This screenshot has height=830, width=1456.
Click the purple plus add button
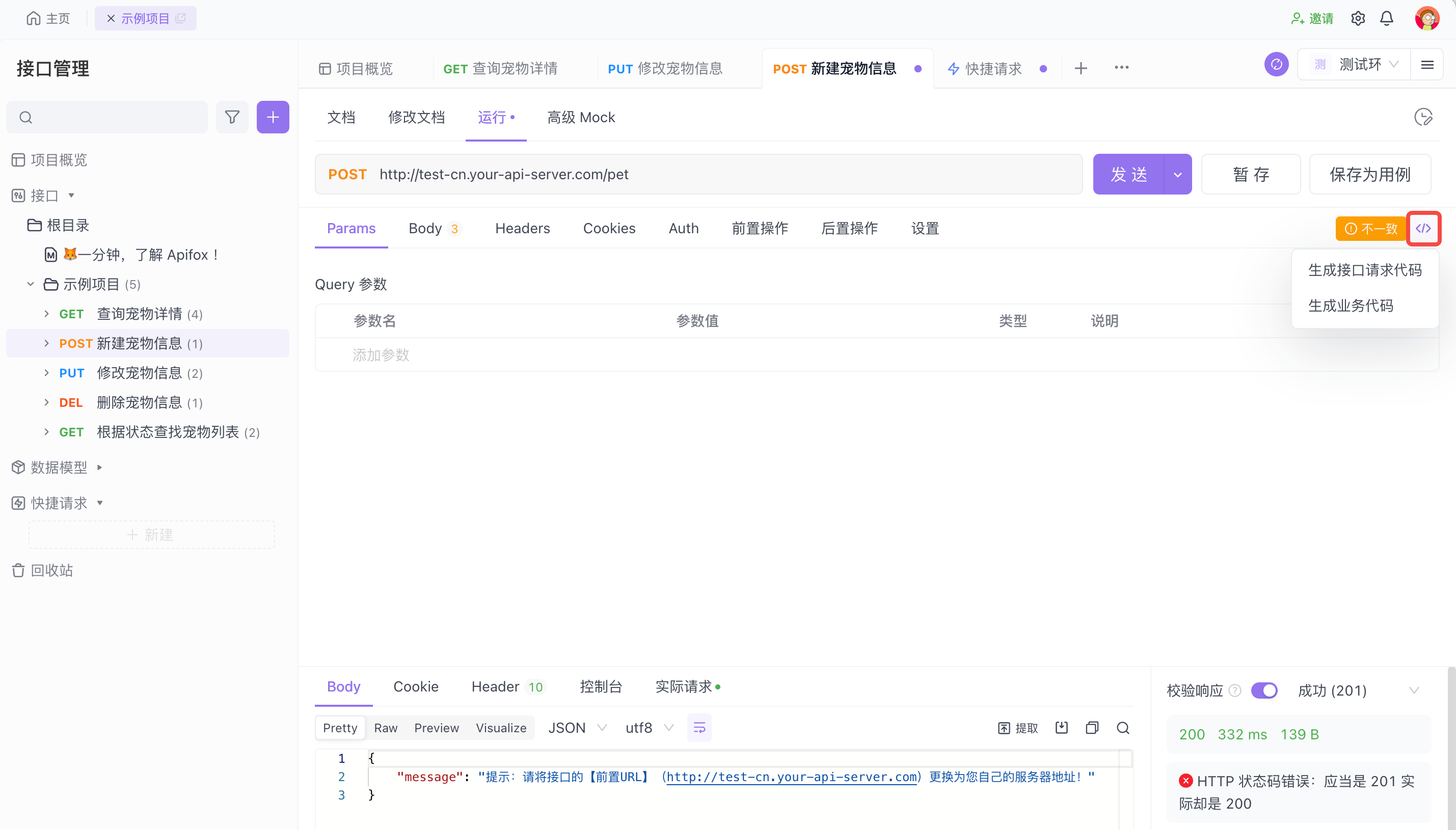tap(273, 118)
